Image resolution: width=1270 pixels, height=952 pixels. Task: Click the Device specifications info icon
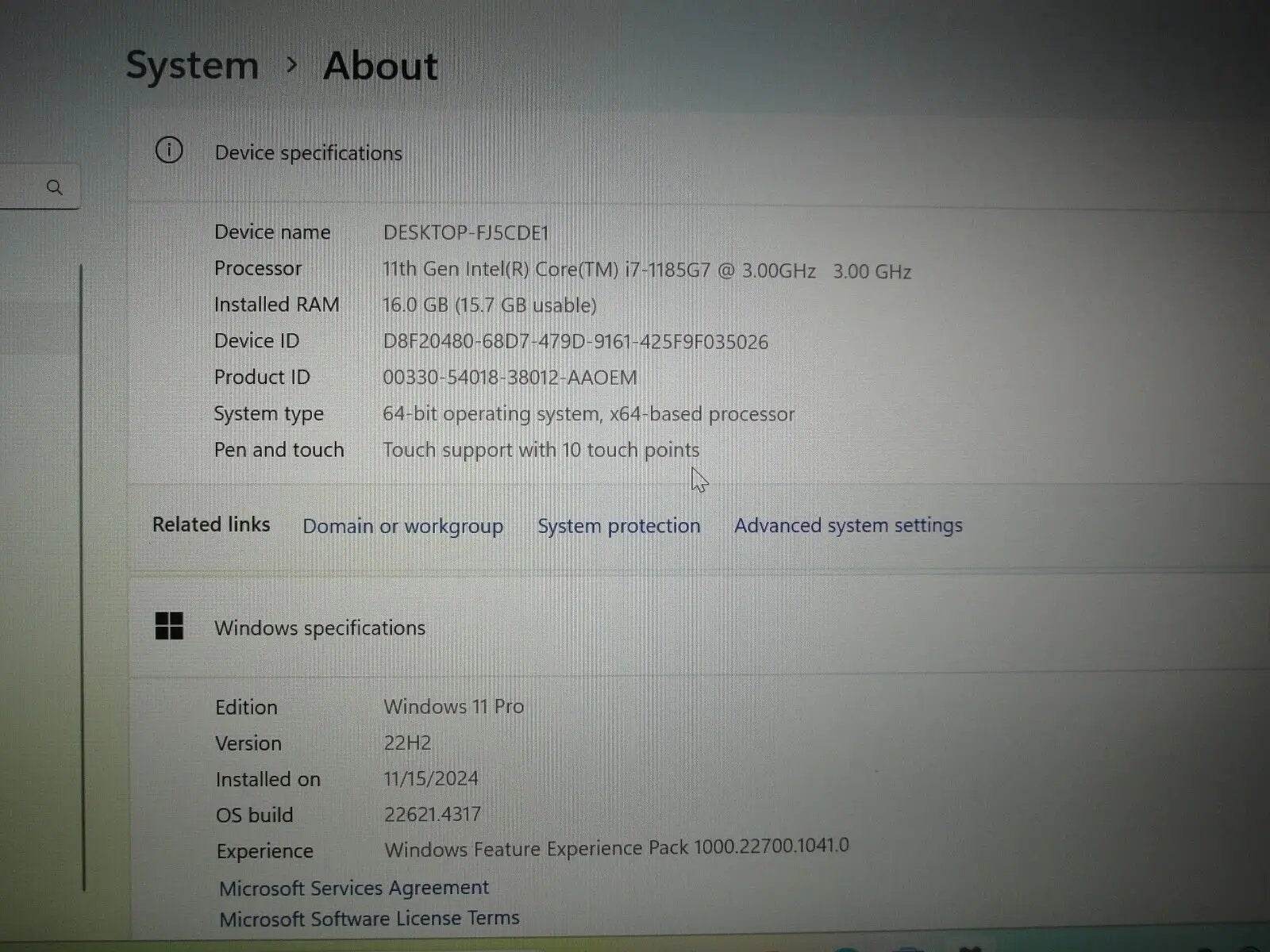coord(168,150)
